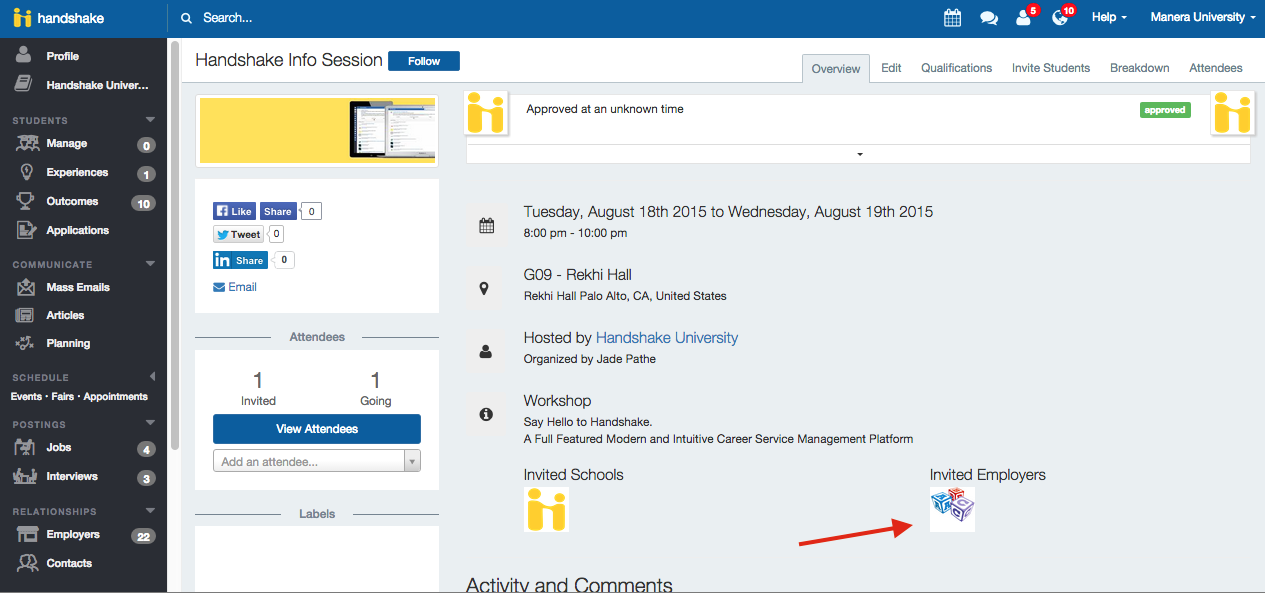Open the Add an attendee dropdown arrow
The width and height of the screenshot is (1265, 593).
[x=412, y=461]
